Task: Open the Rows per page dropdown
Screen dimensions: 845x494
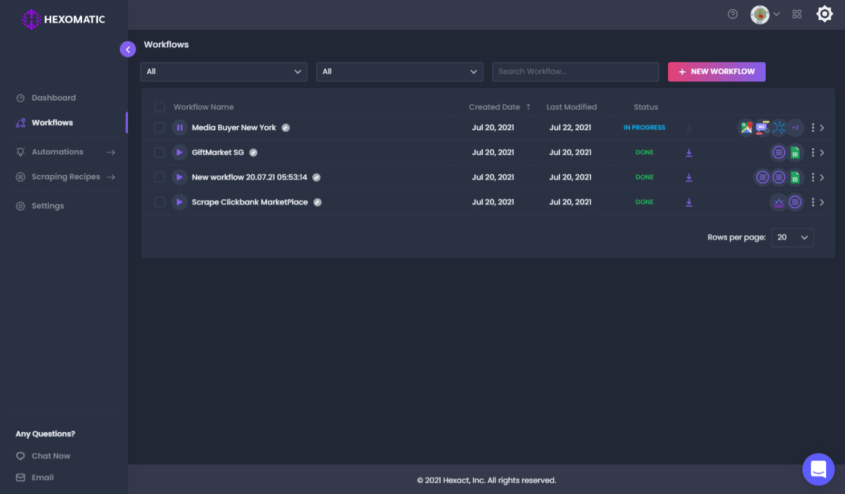Action: [x=792, y=238]
